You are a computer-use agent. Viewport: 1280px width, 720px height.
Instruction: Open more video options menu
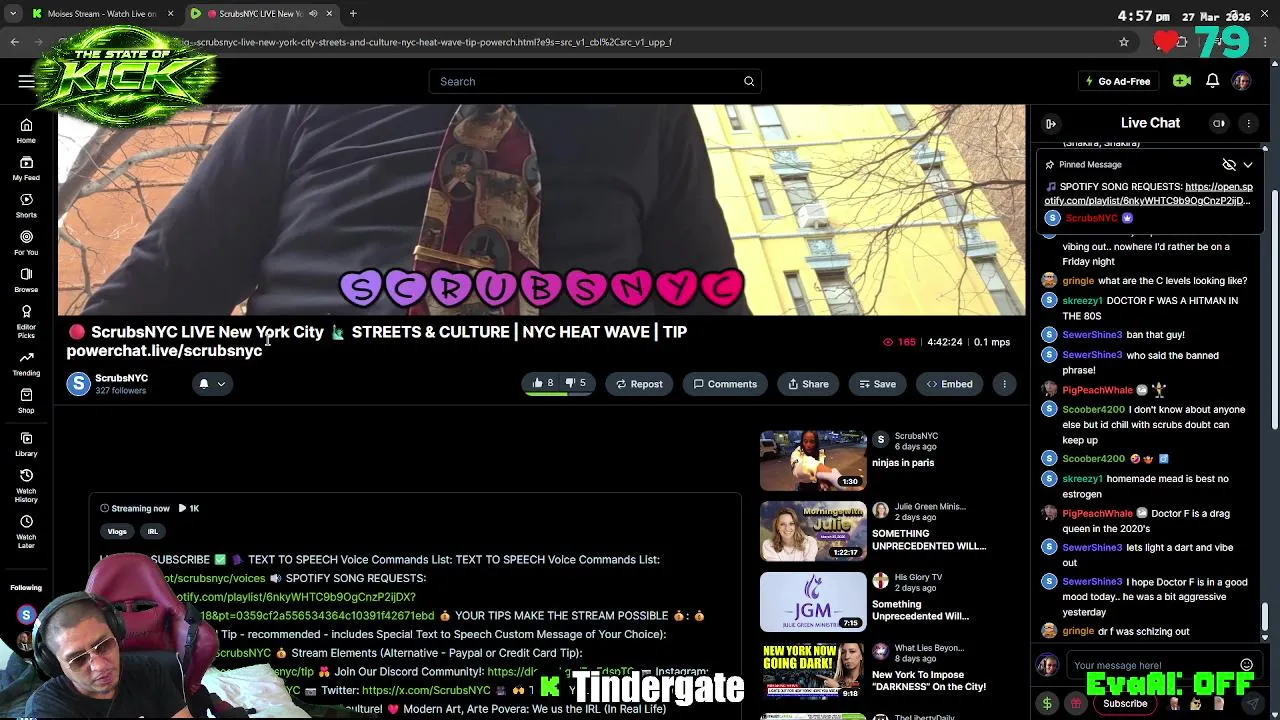[x=1004, y=384]
